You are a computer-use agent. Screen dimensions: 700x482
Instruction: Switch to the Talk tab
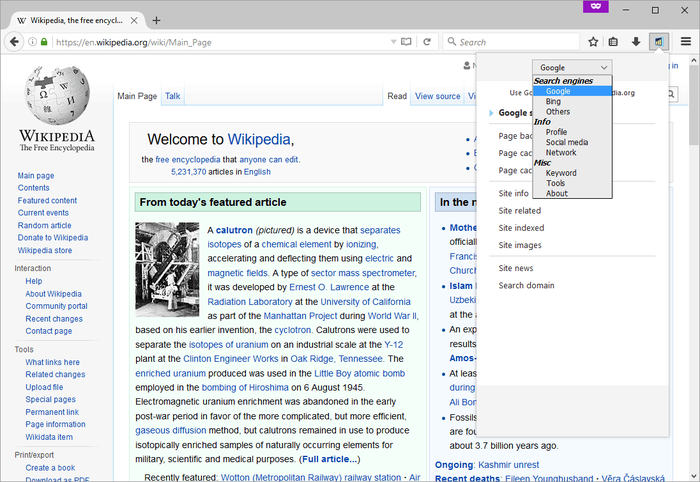click(x=172, y=96)
